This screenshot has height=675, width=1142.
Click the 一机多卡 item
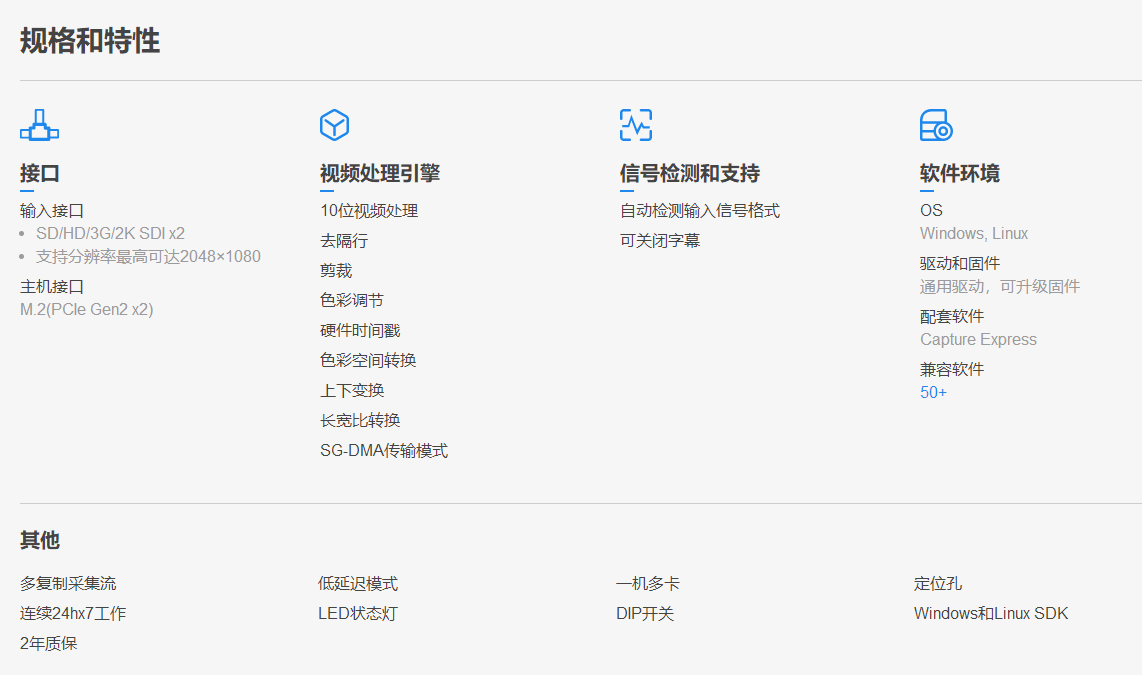(647, 583)
